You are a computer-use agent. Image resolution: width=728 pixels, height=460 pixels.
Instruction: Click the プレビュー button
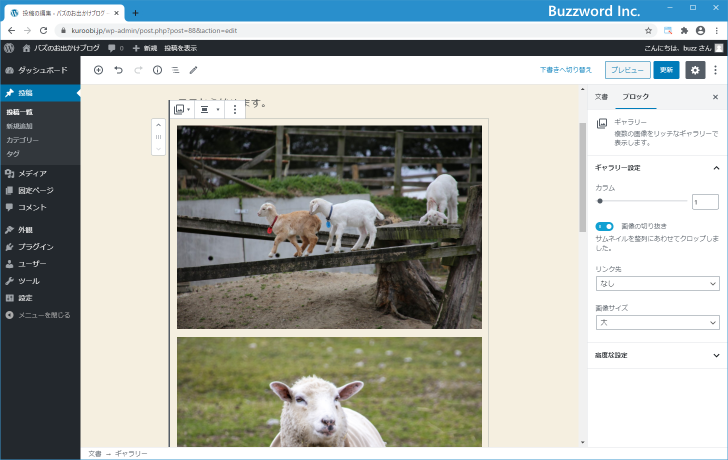(x=627, y=70)
